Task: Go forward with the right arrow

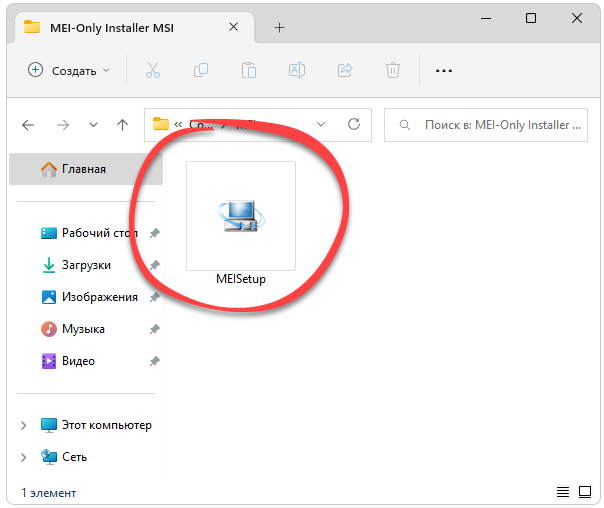Action: [63, 125]
